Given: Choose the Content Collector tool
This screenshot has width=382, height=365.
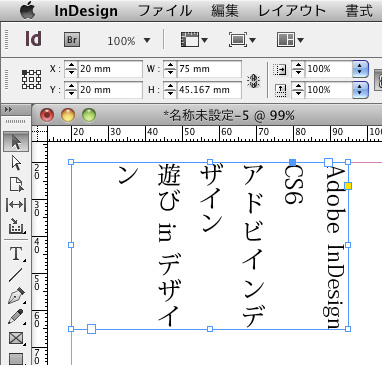Looking at the screenshot, I should click(x=16, y=226).
